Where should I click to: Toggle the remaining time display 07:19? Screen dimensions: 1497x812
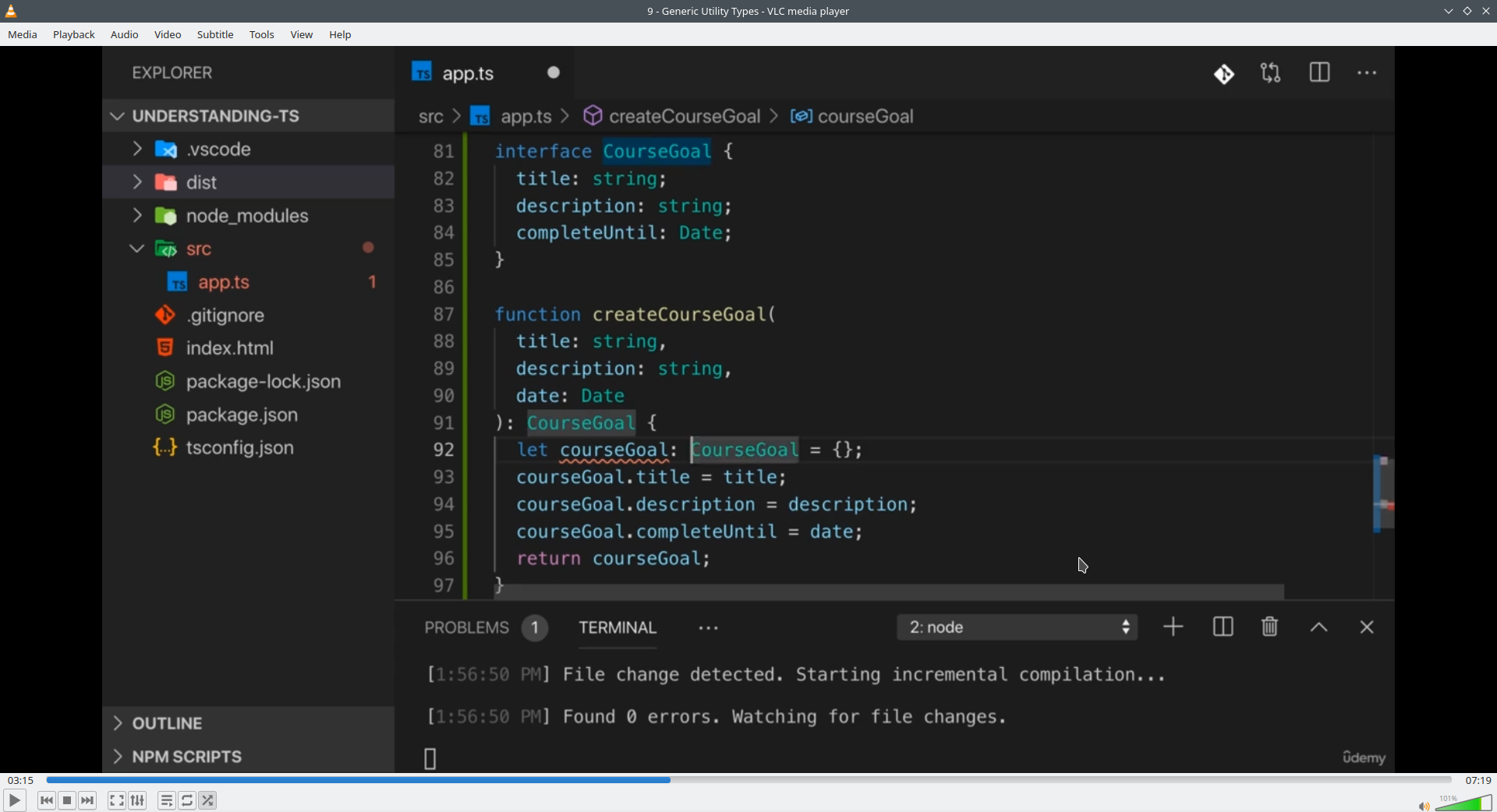(x=1478, y=780)
